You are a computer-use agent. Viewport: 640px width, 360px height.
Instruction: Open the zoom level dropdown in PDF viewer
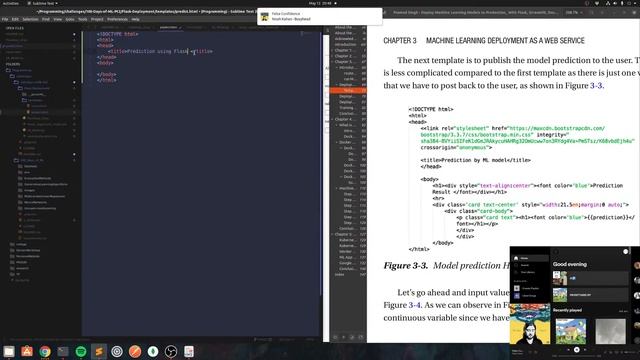coord(573,13)
